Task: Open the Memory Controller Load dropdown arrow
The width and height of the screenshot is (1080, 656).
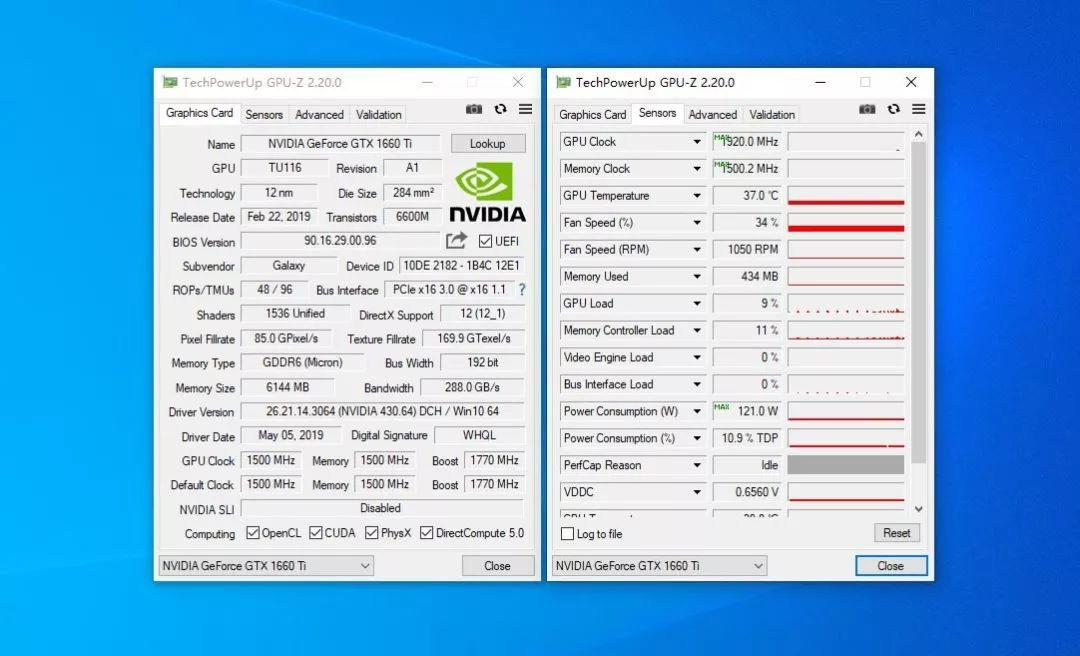Action: pyautogui.click(x=697, y=331)
